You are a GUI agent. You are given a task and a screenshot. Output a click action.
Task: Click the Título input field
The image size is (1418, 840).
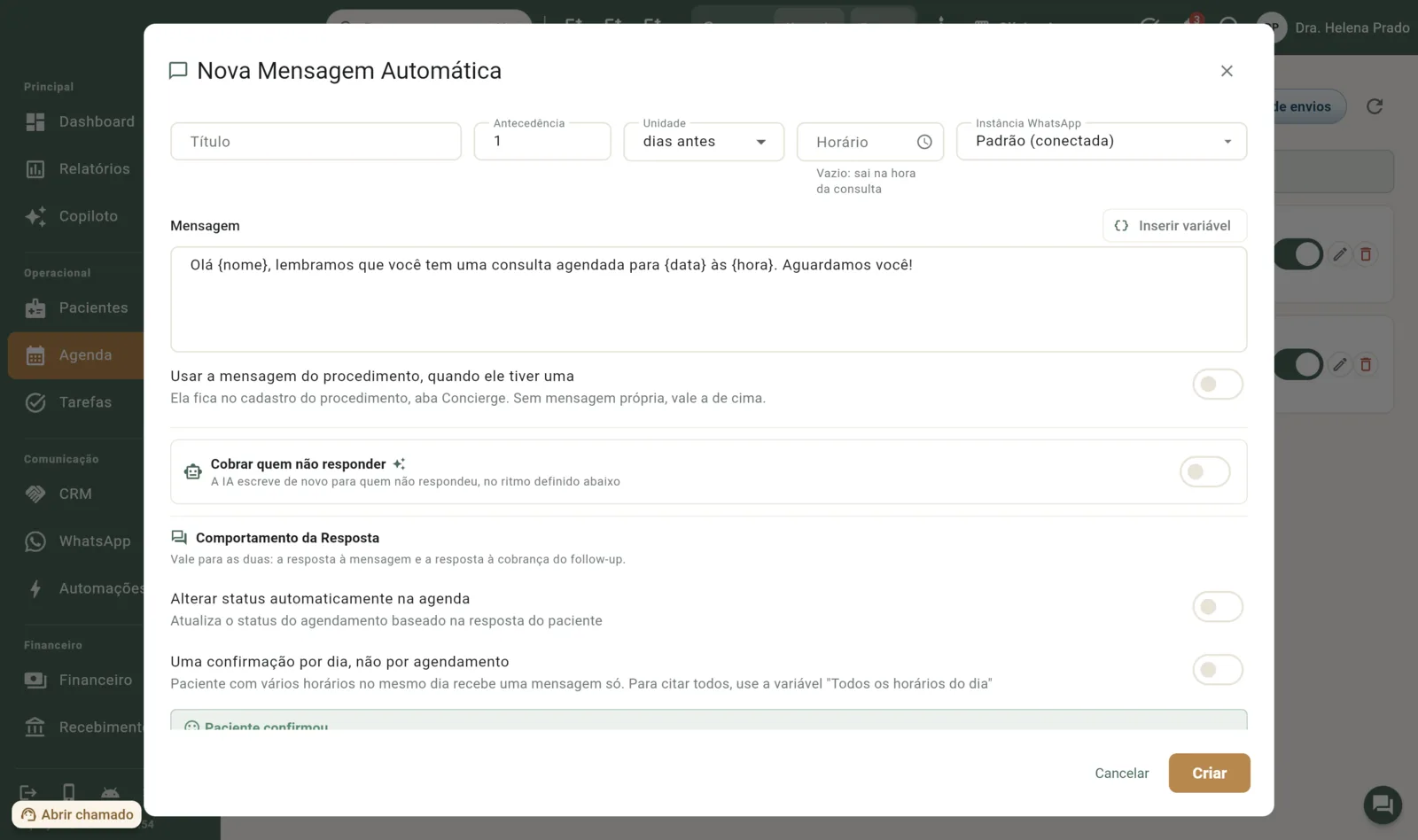(316, 142)
